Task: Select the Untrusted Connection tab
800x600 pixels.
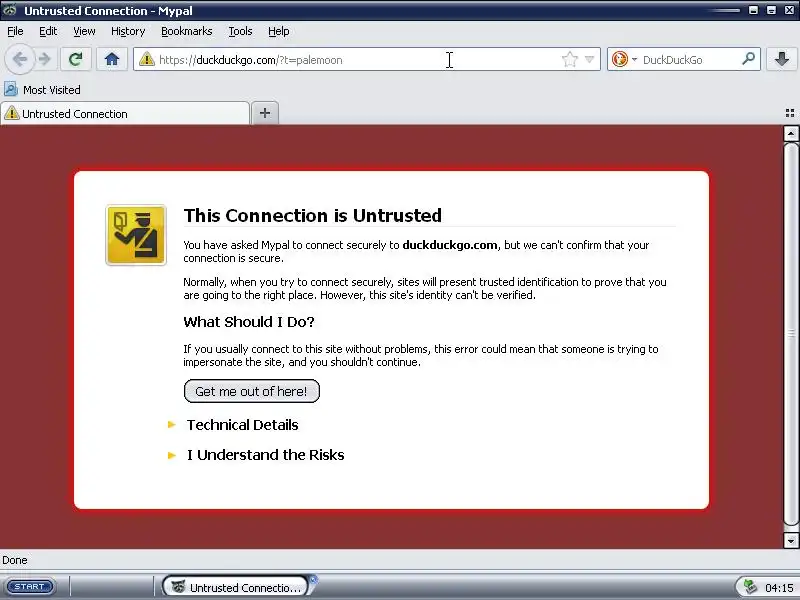Action: coord(125,113)
